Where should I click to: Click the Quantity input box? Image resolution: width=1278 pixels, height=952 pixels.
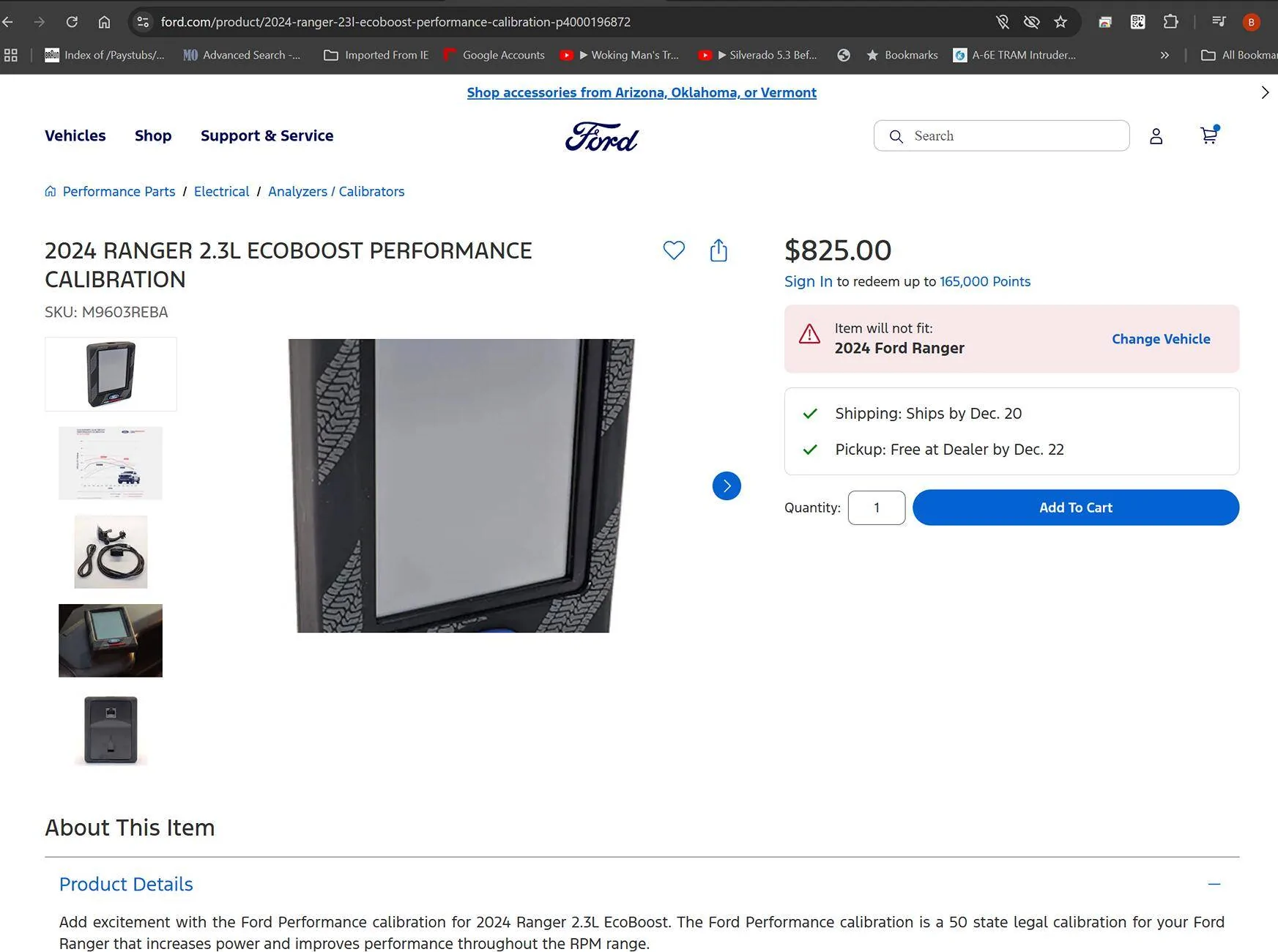pyautogui.click(x=877, y=507)
